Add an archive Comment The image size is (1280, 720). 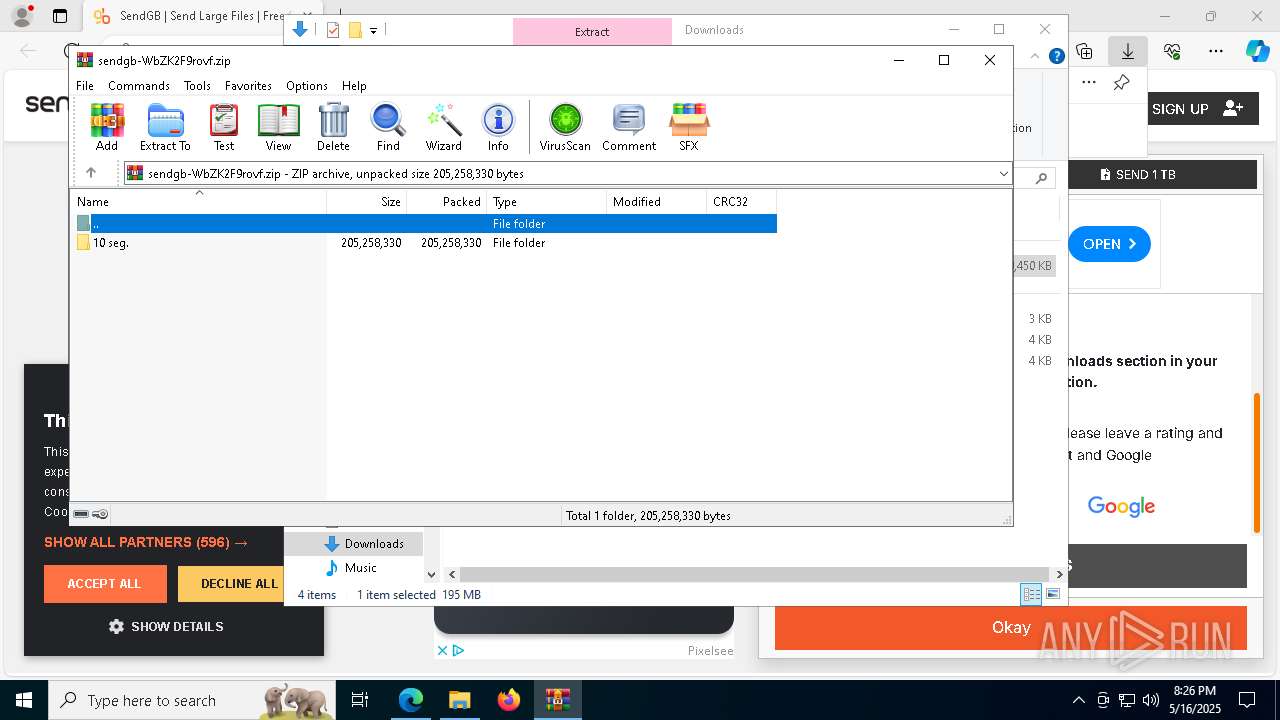click(629, 127)
